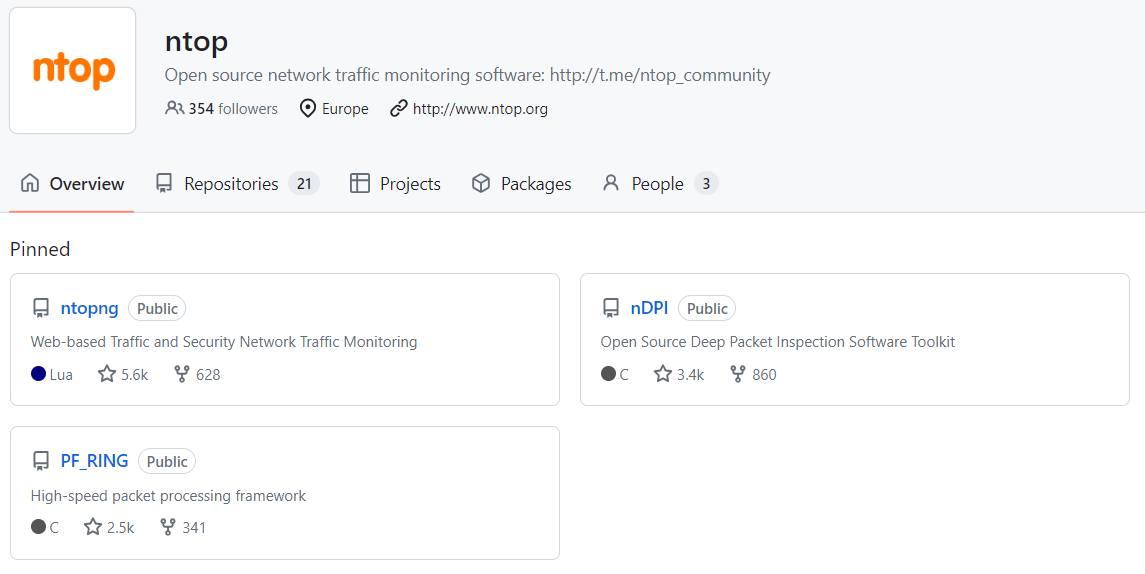Open nDPI stargazers count 3.4k
This screenshot has width=1145, height=574.
(690, 375)
